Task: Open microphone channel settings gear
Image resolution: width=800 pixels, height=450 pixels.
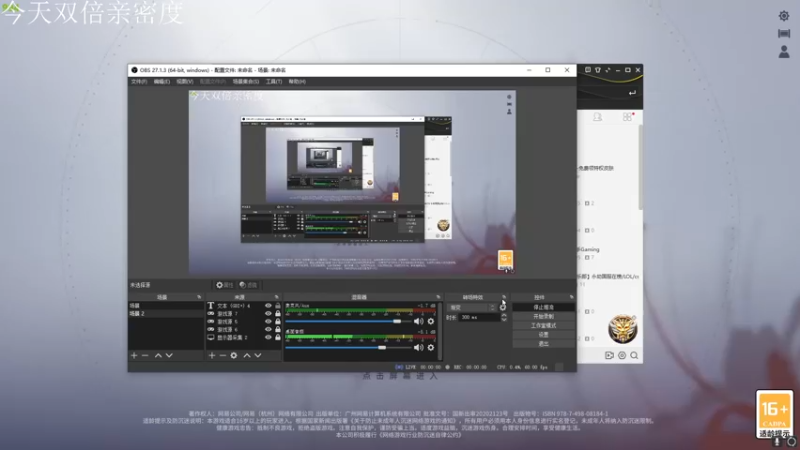Action: 431,321
